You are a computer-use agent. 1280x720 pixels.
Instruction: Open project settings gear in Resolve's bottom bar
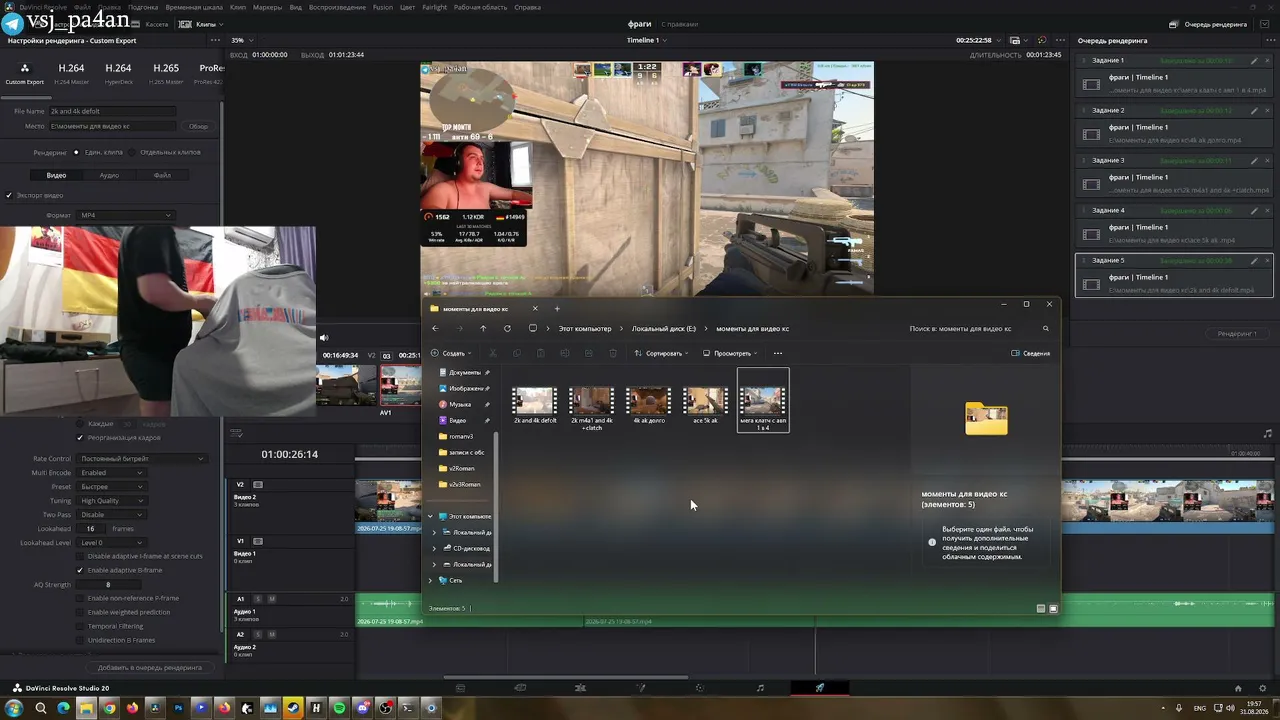1262,688
